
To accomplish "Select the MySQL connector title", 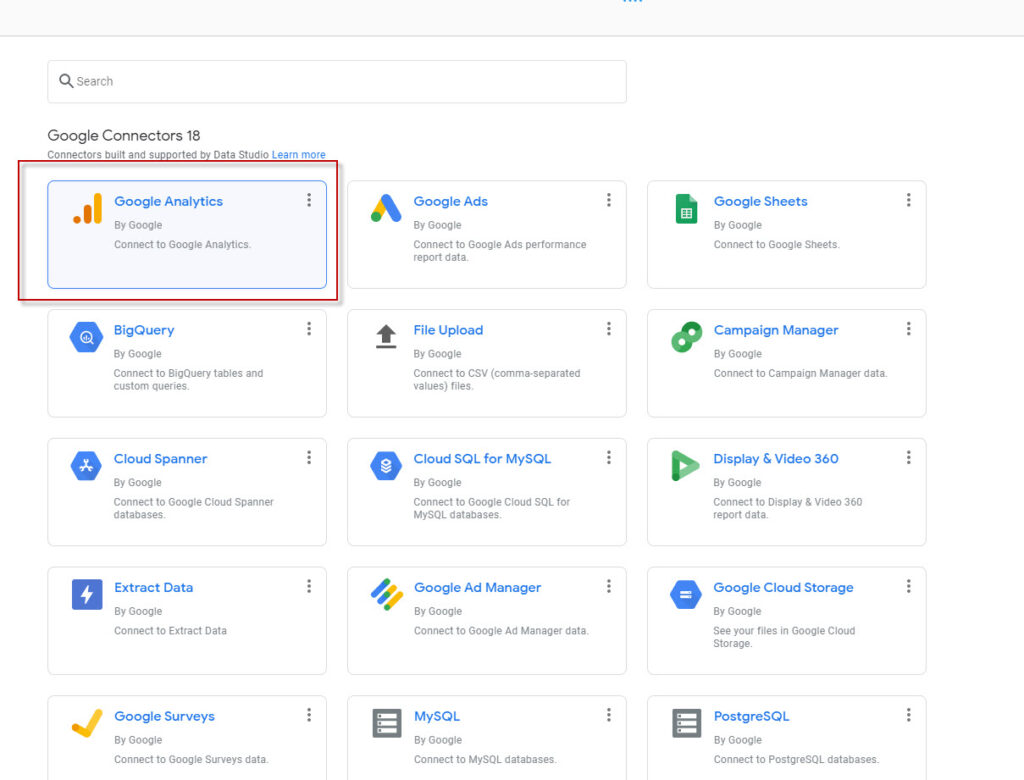I will click(x=436, y=716).
